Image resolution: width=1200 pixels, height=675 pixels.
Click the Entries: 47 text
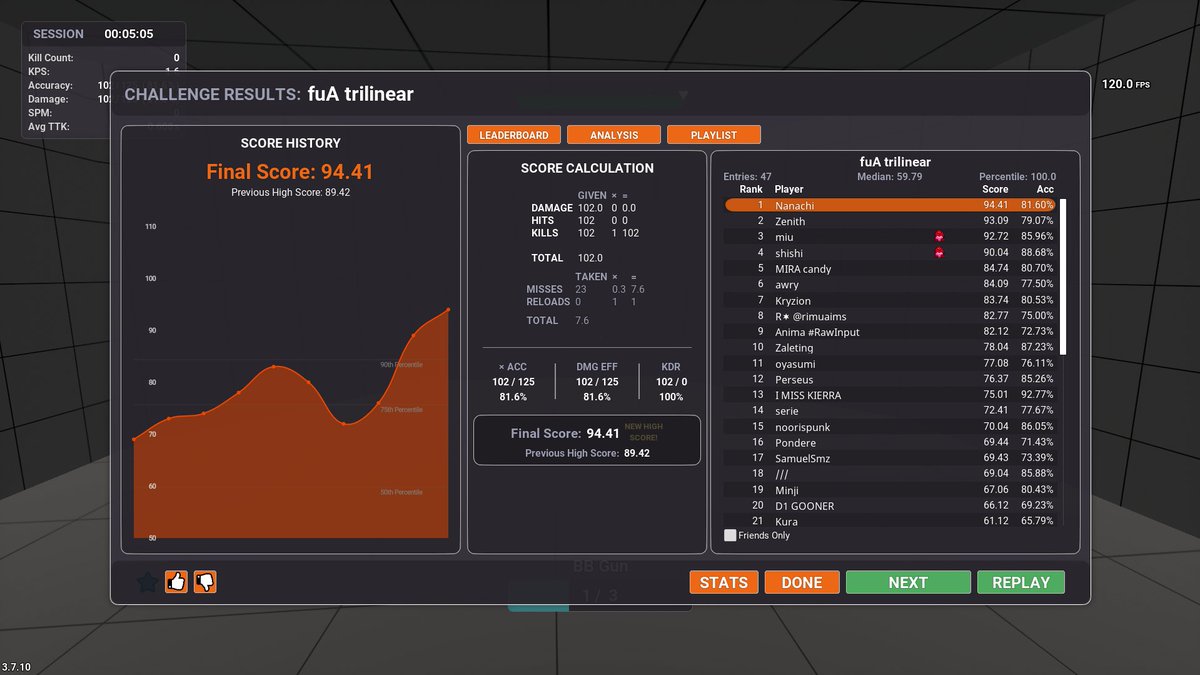click(x=747, y=177)
